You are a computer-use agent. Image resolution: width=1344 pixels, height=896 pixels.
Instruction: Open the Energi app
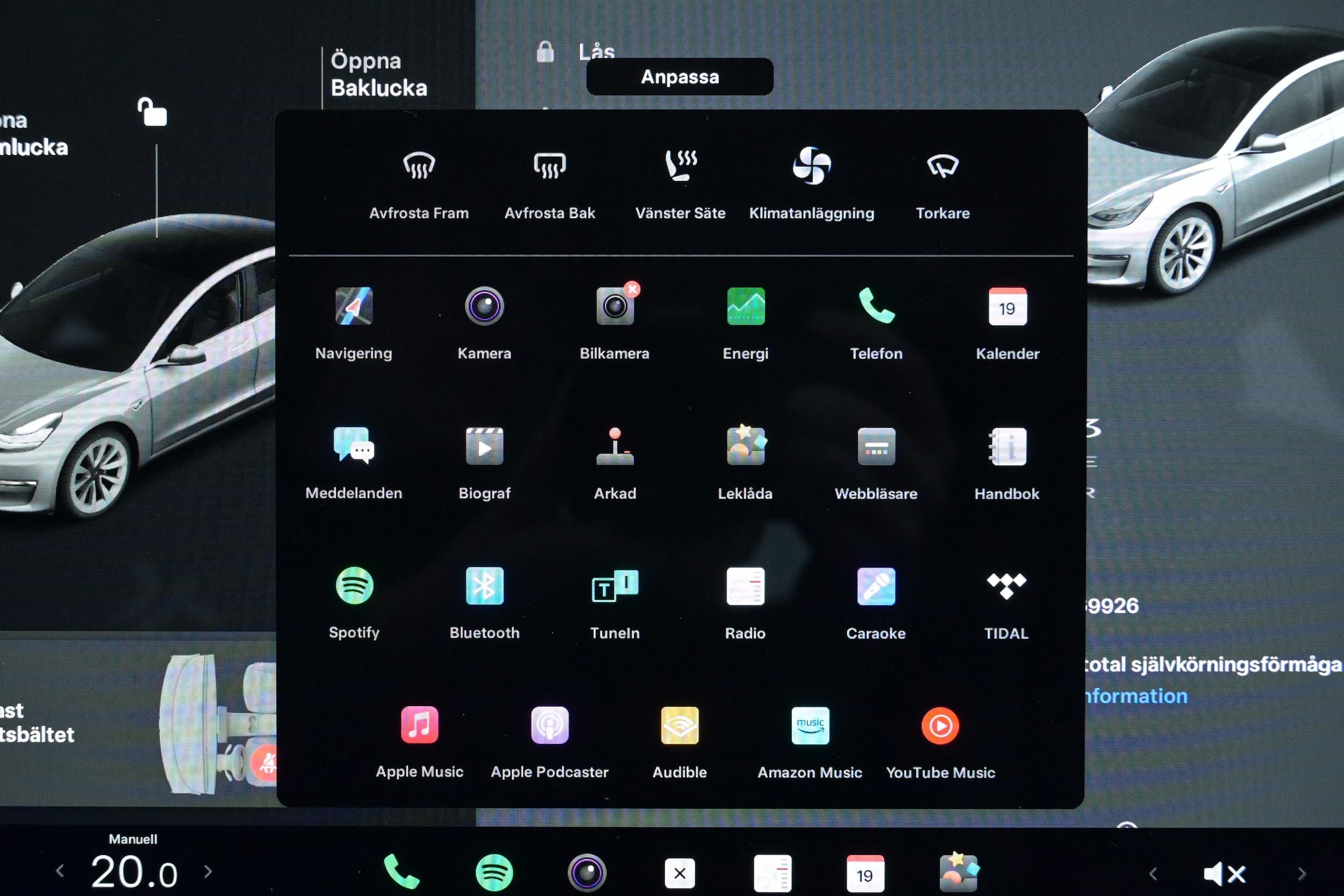point(745,324)
